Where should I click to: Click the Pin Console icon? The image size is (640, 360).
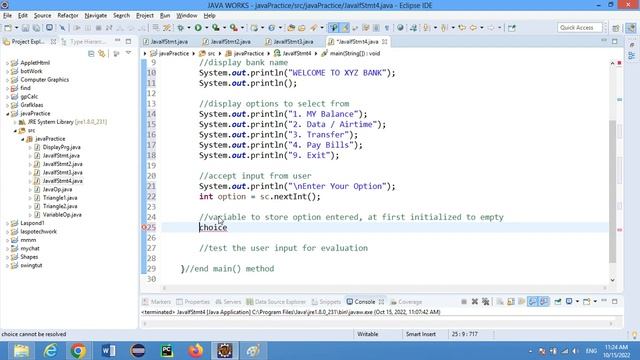coord(558,302)
